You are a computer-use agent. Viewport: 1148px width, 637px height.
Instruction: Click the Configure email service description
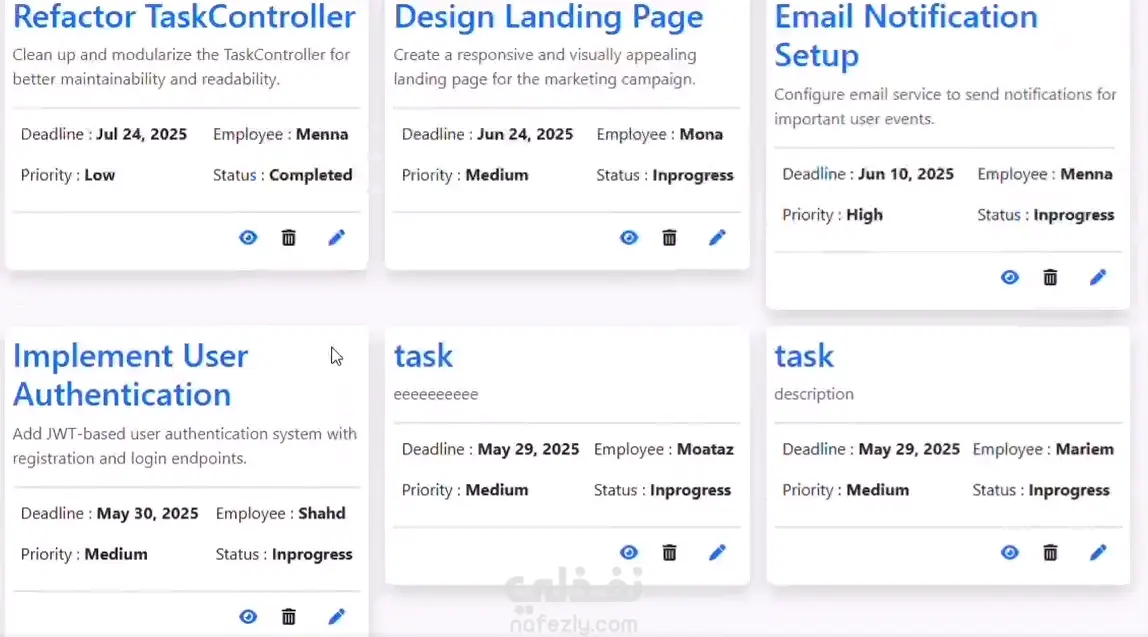point(945,106)
